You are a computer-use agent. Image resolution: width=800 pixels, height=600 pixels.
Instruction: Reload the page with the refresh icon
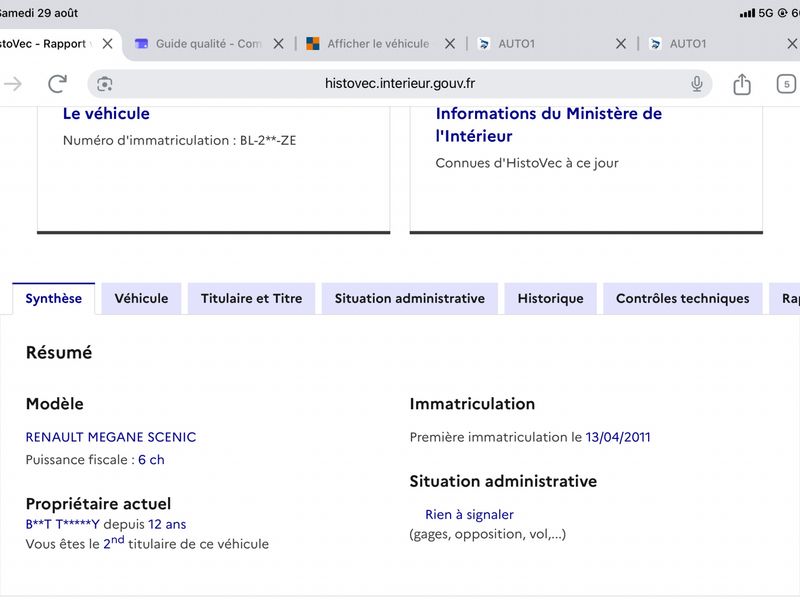57,84
